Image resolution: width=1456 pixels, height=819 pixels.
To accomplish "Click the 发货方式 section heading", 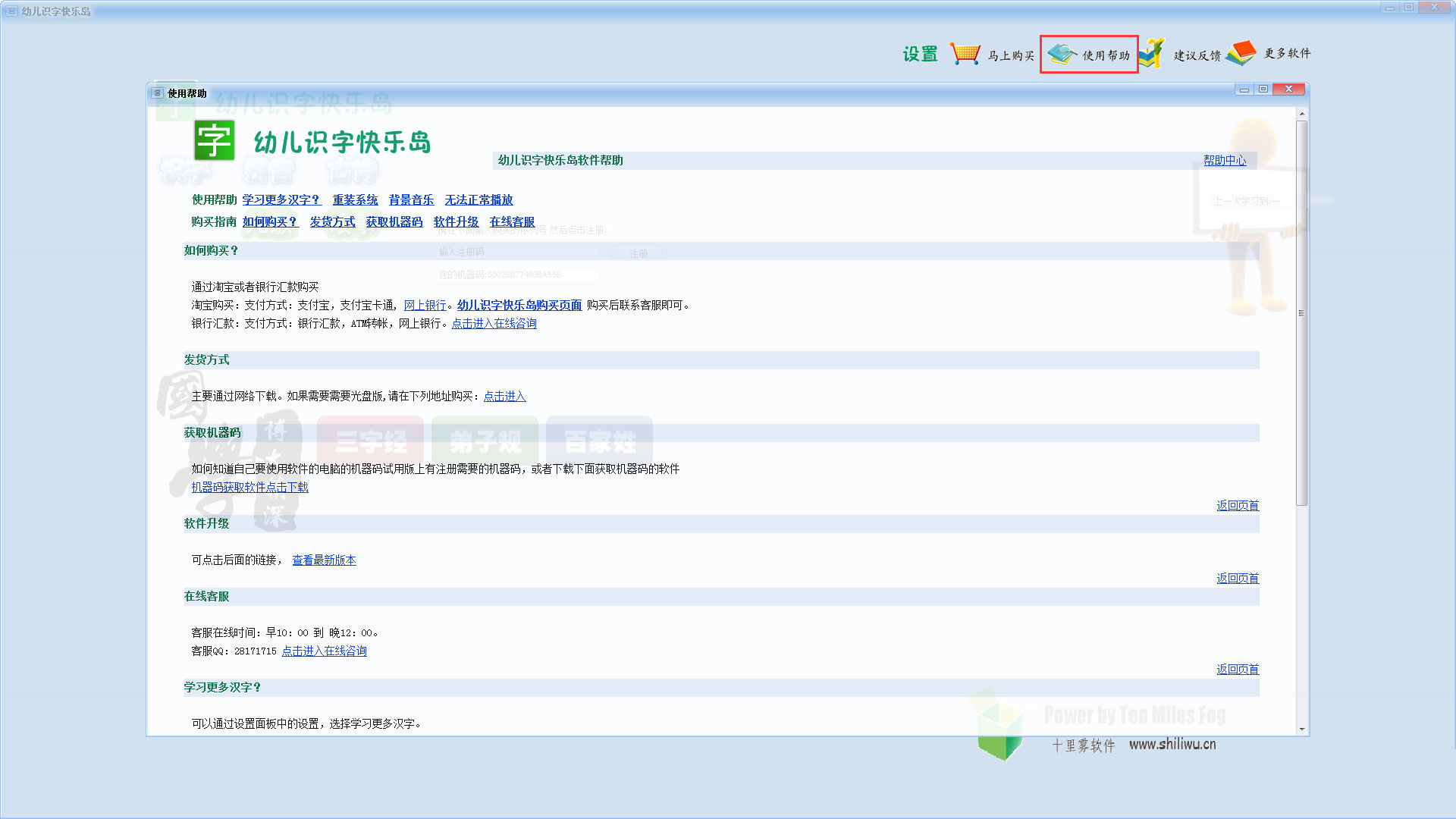I will point(206,359).
